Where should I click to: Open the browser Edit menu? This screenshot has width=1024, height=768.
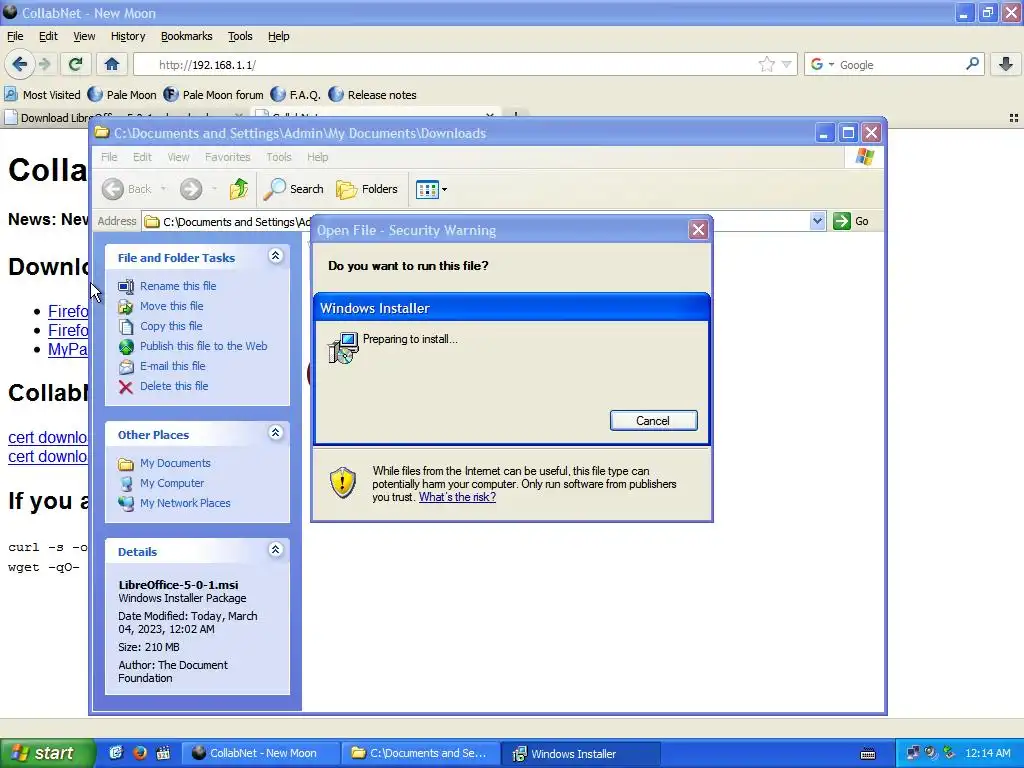tap(48, 36)
